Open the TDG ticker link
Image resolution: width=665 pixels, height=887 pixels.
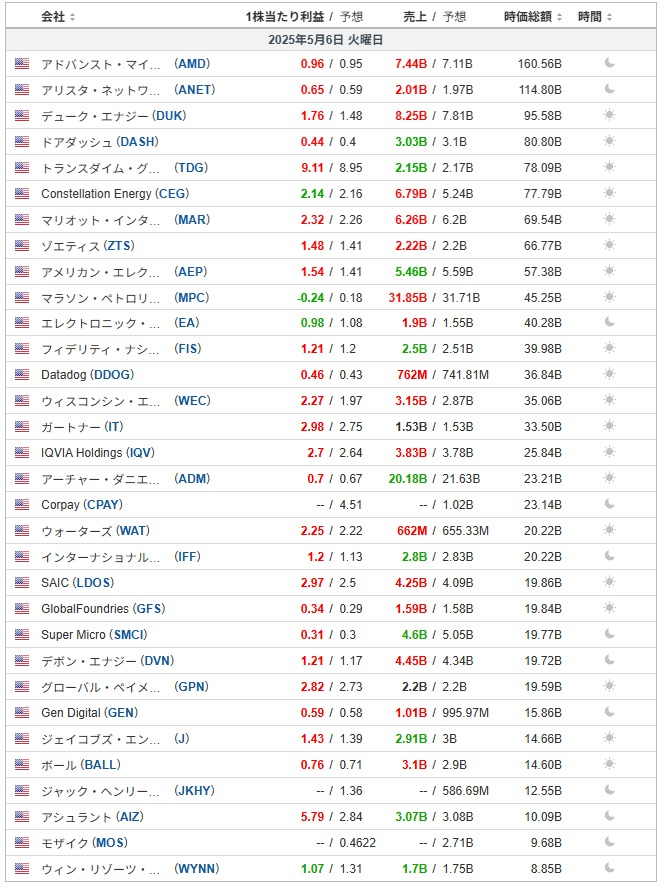(191, 168)
